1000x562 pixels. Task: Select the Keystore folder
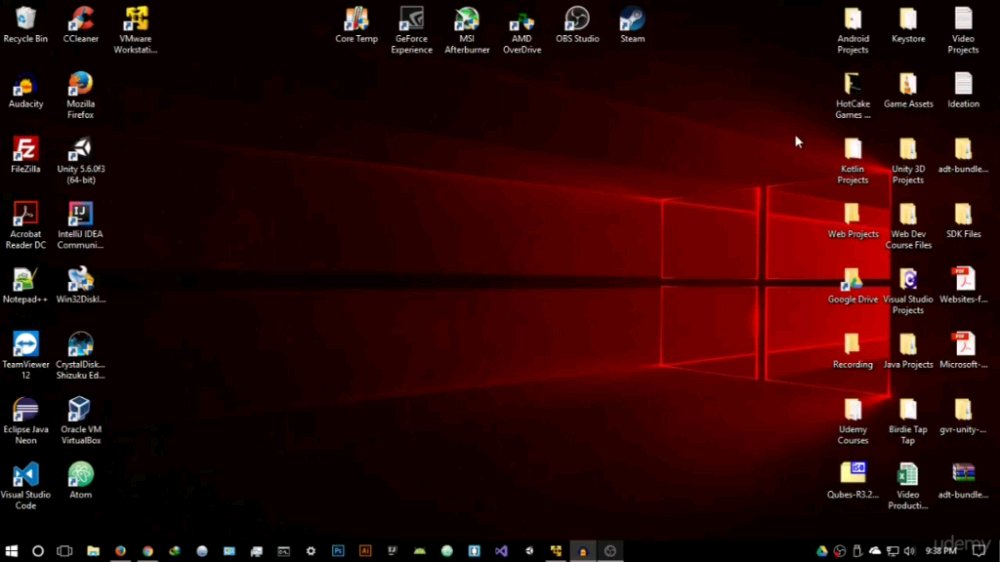tap(908, 26)
